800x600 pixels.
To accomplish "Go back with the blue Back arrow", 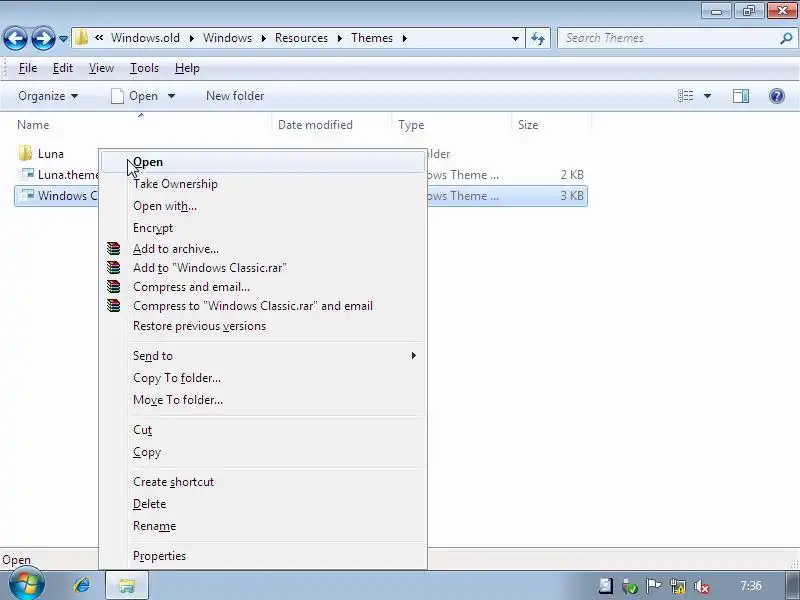I will pyautogui.click(x=15, y=38).
